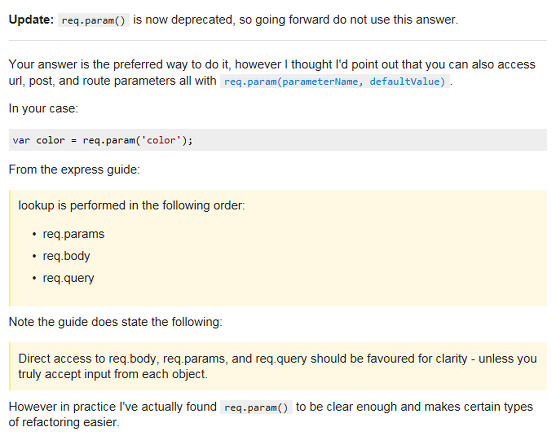Screen dimensions: 556x436
Task: Click the 'is now deprecated' text
Action: tap(184, 20)
